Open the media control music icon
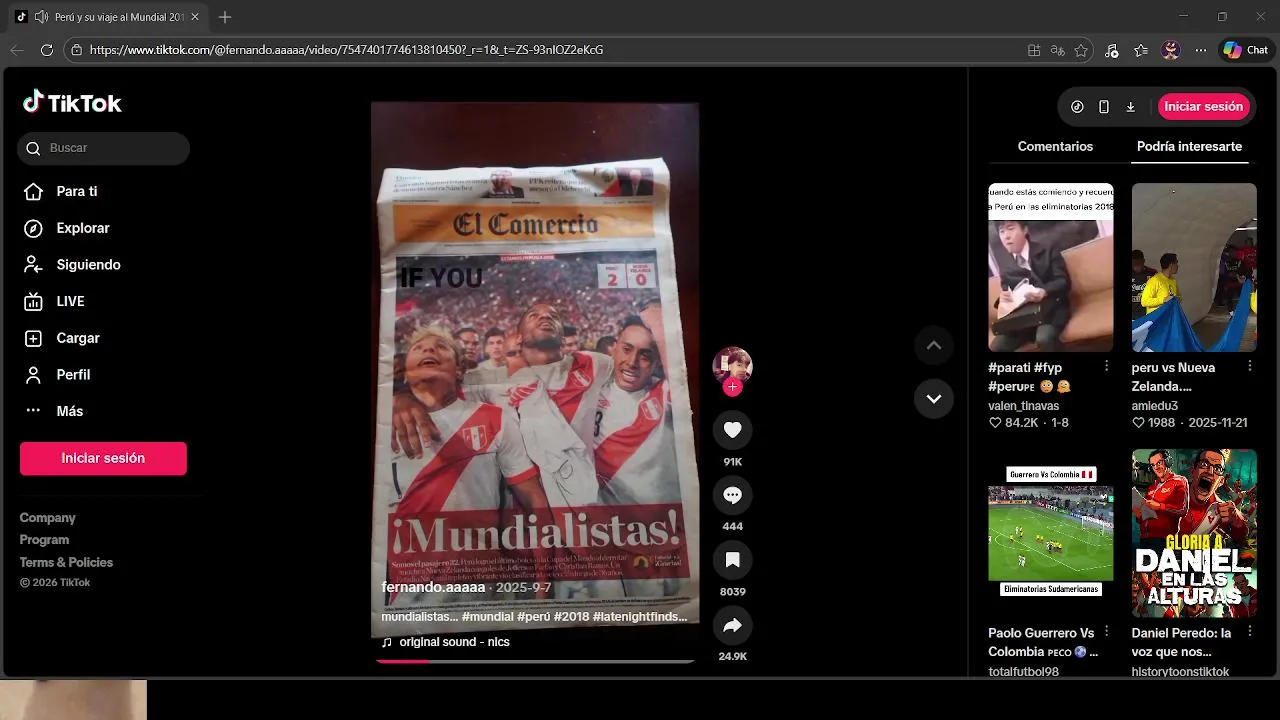This screenshot has height=720, width=1280. click(1111, 50)
